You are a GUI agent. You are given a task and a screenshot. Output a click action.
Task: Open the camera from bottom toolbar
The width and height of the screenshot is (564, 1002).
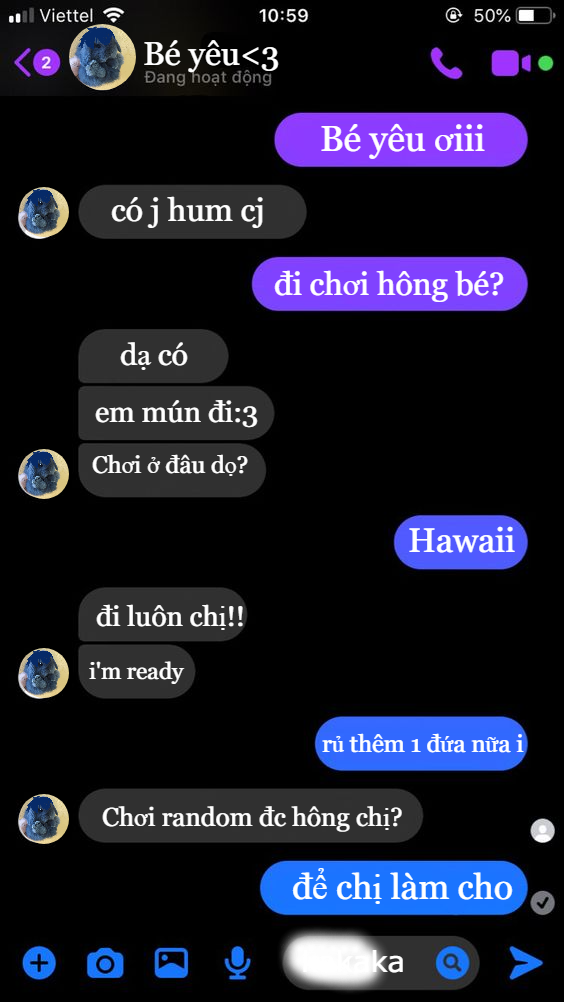tap(105, 962)
